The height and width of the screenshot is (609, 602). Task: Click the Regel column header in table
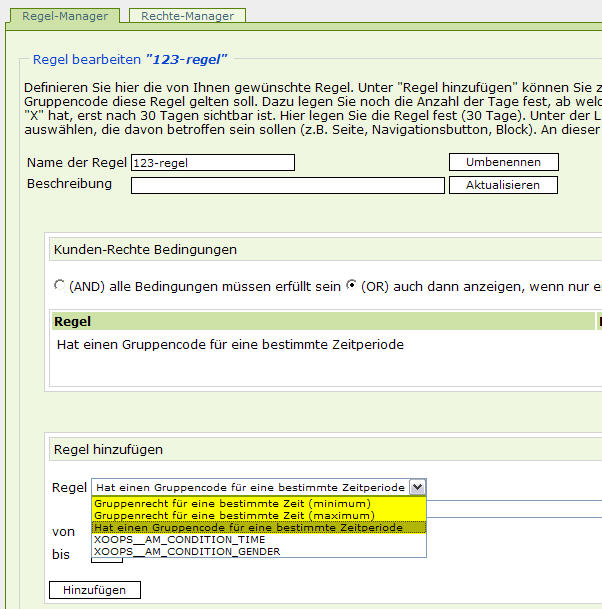(73, 322)
